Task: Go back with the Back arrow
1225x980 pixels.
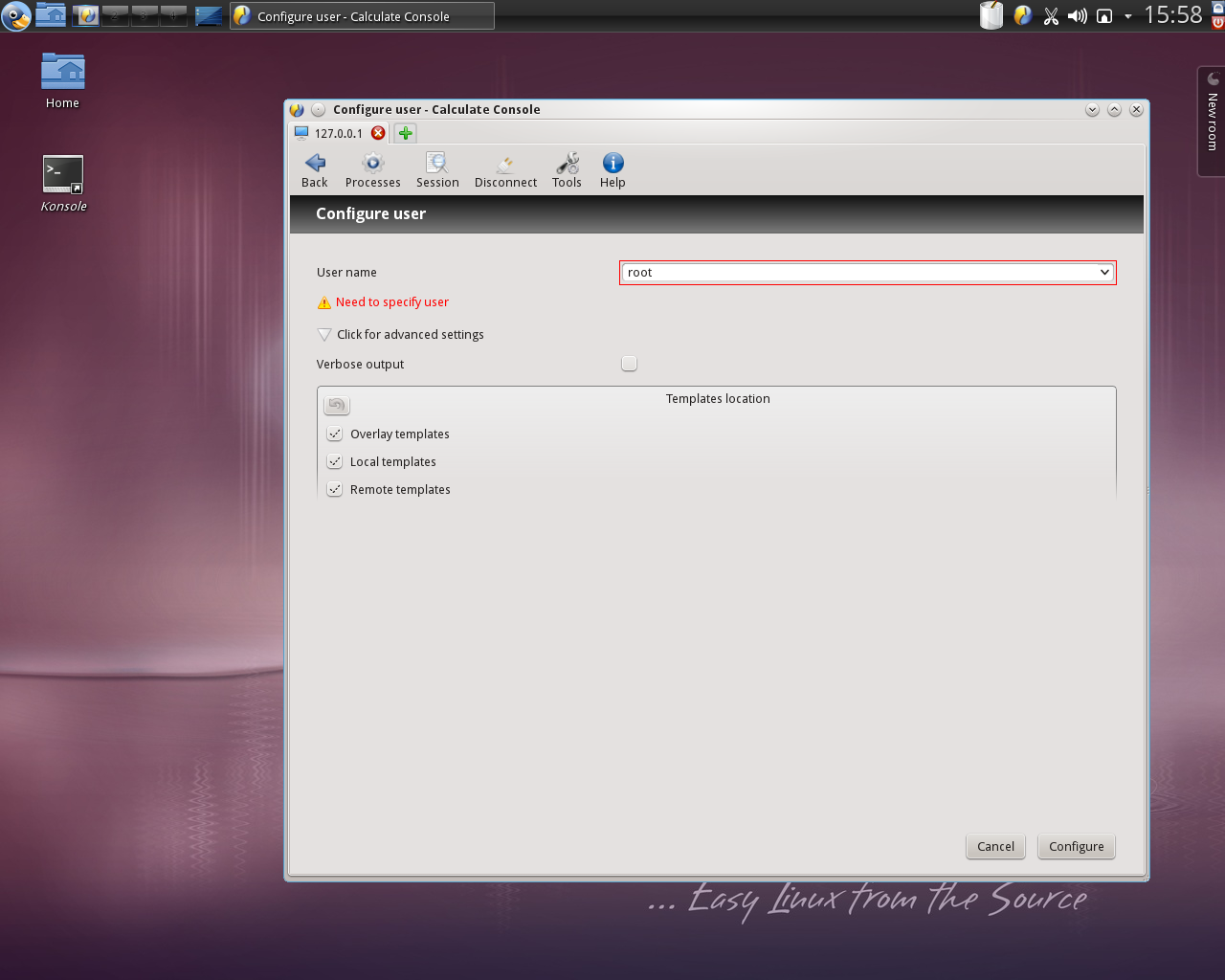Action: coord(315,170)
